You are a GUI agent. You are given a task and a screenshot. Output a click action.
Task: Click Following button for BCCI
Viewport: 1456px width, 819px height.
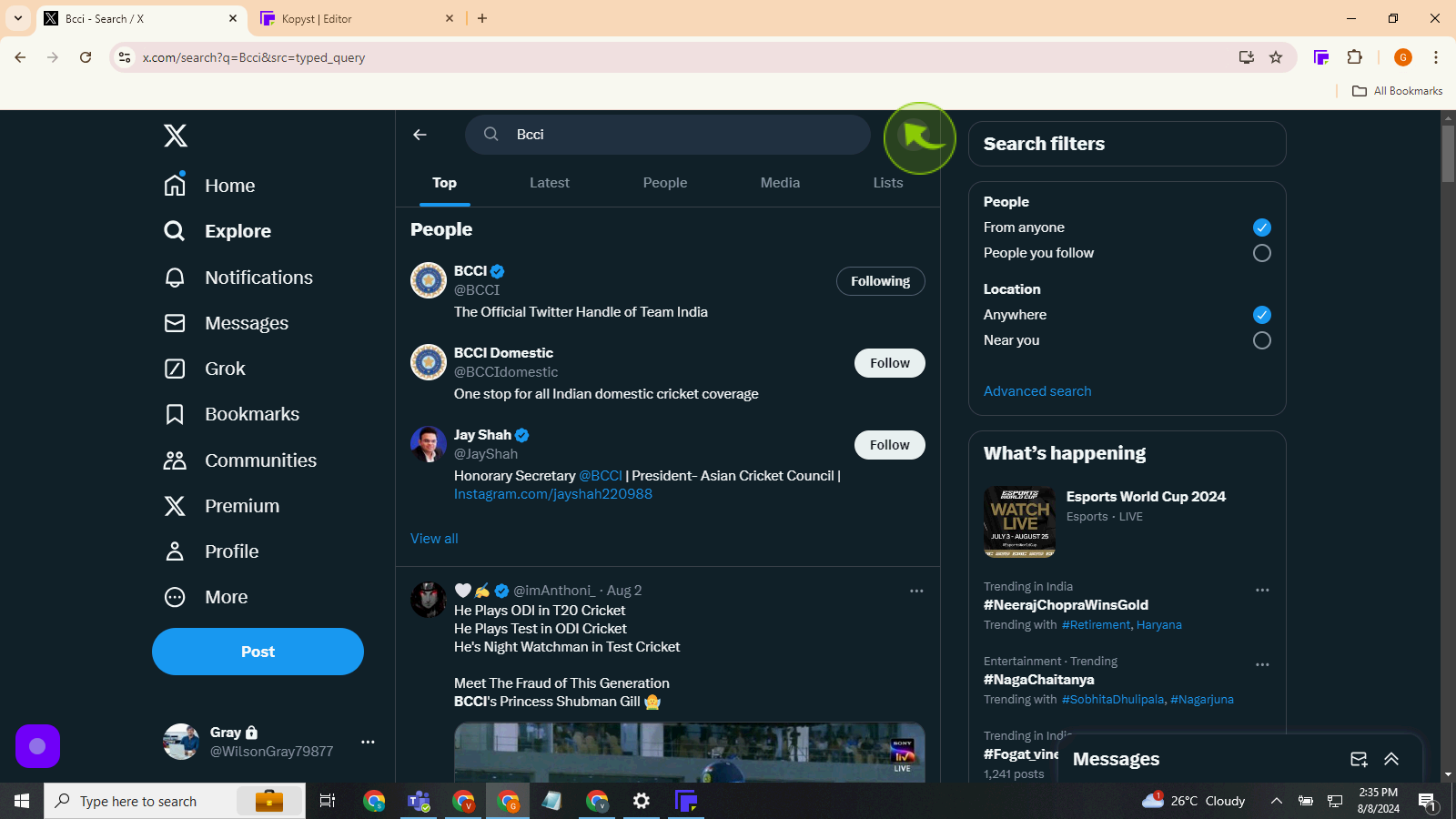tap(880, 281)
